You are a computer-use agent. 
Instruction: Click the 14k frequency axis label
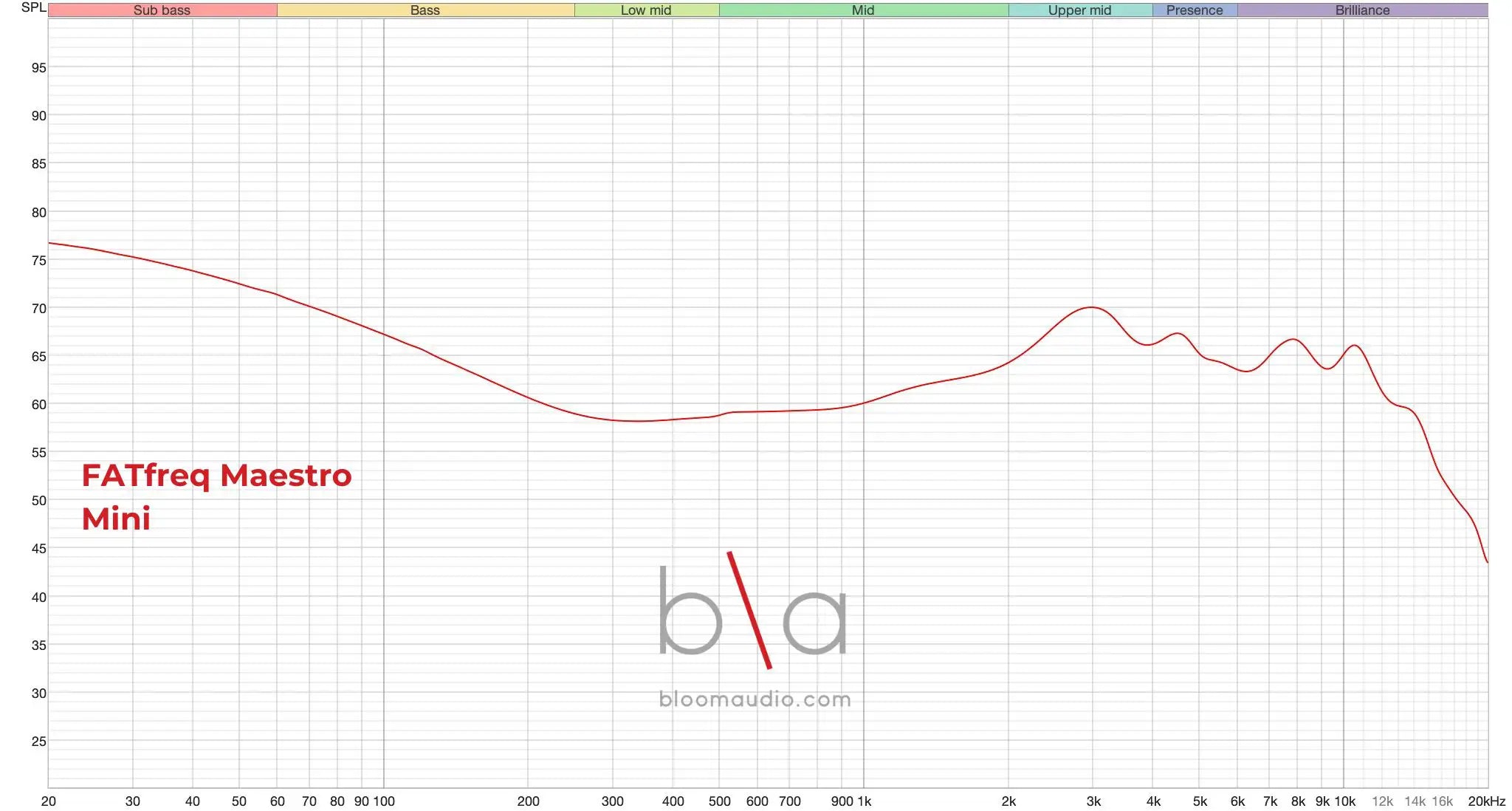[1415, 801]
